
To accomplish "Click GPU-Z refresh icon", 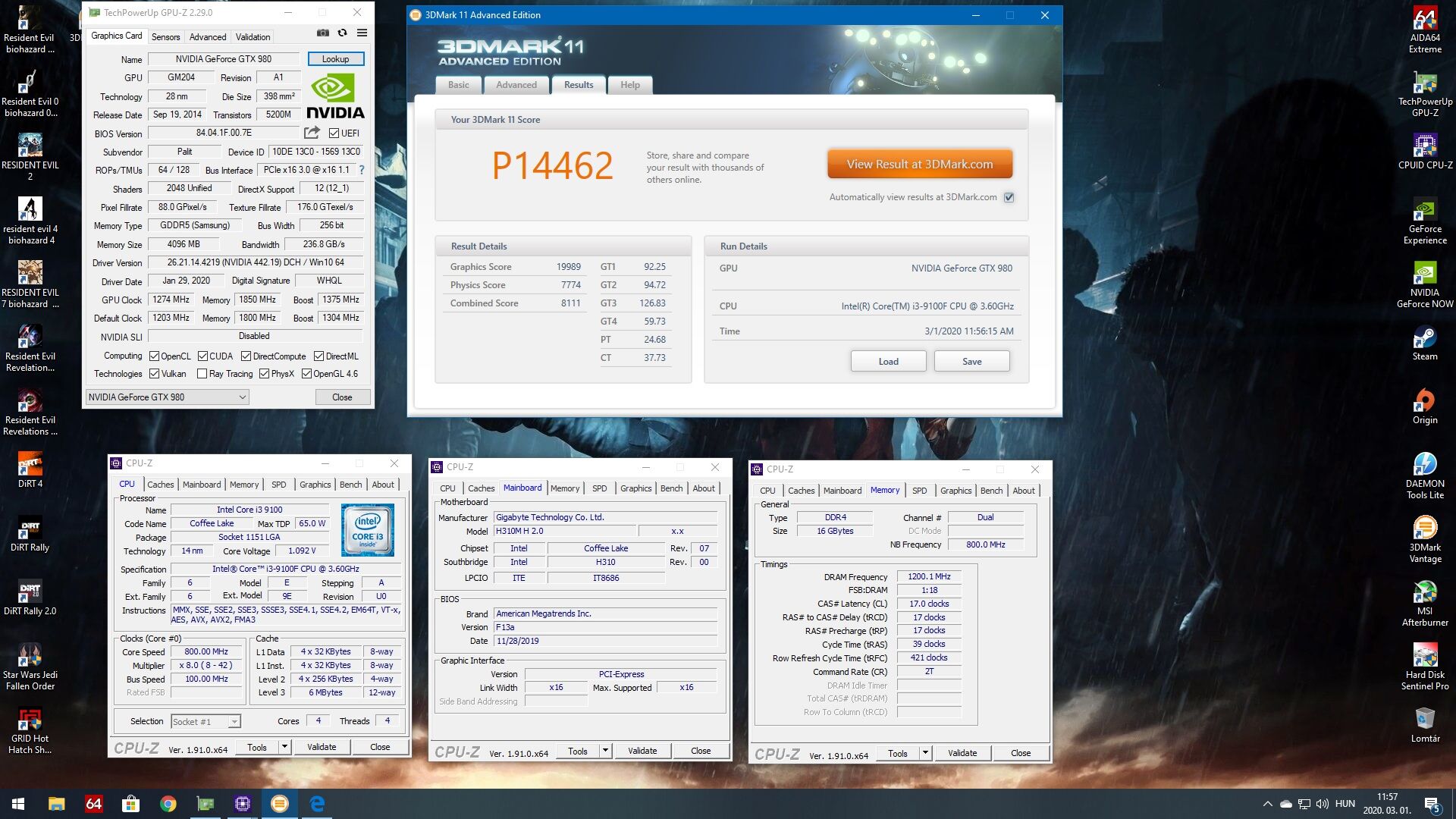I will click(343, 33).
